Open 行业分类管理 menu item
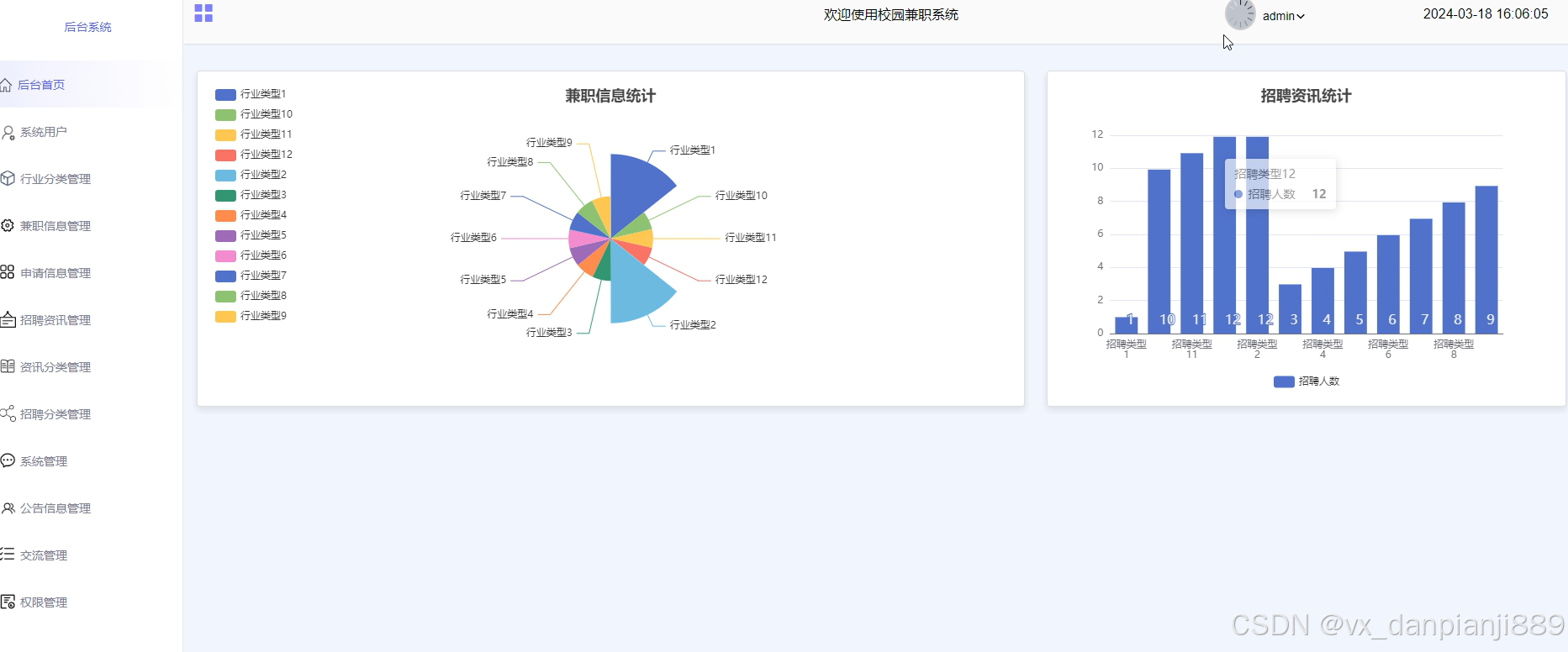The width and height of the screenshot is (1568, 652). [91, 179]
